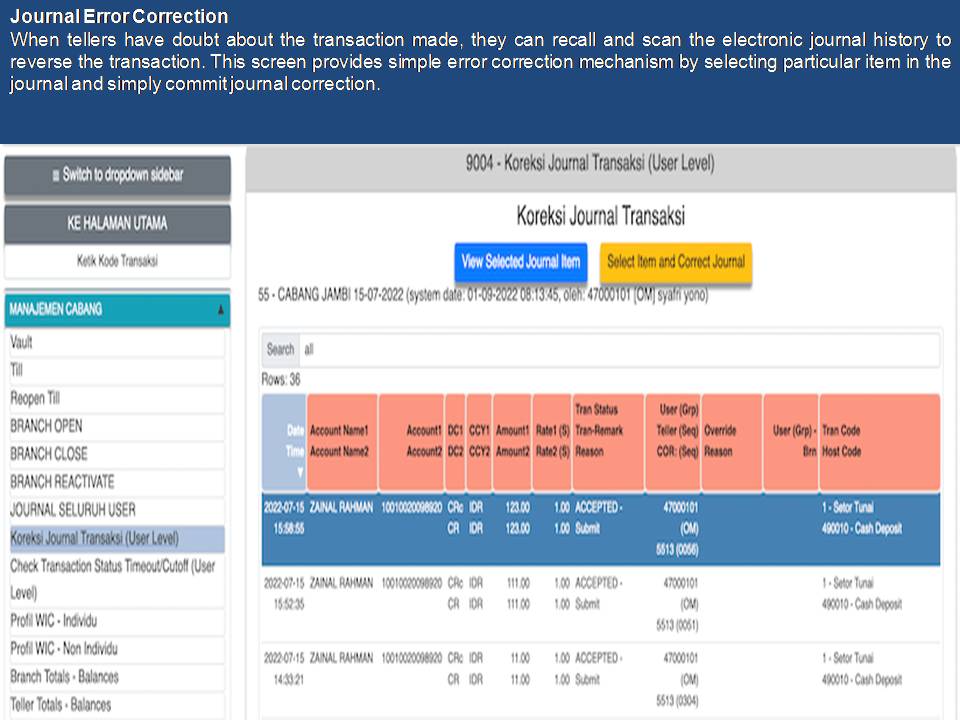Open the Till menu item
The height and width of the screenshot is (720, 960).
(117, 370)
